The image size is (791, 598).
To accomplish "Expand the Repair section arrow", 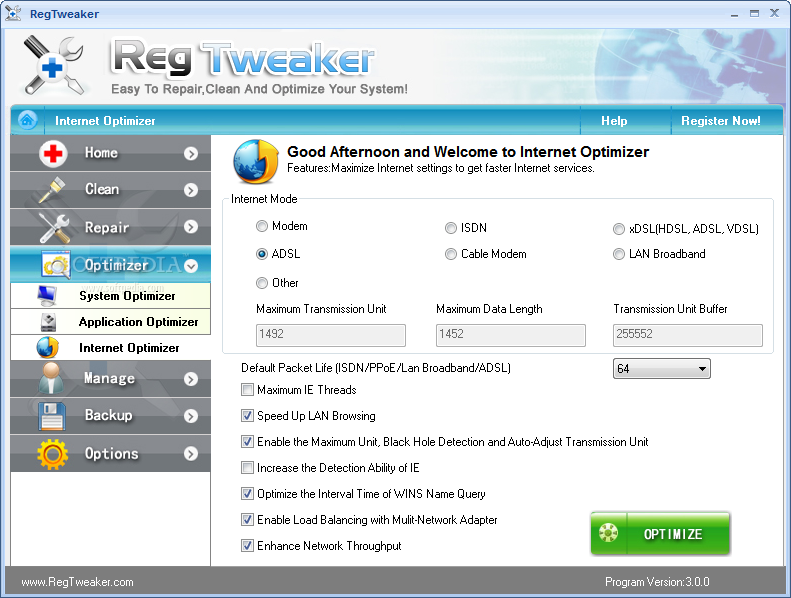I will click(x=191, y=227).
